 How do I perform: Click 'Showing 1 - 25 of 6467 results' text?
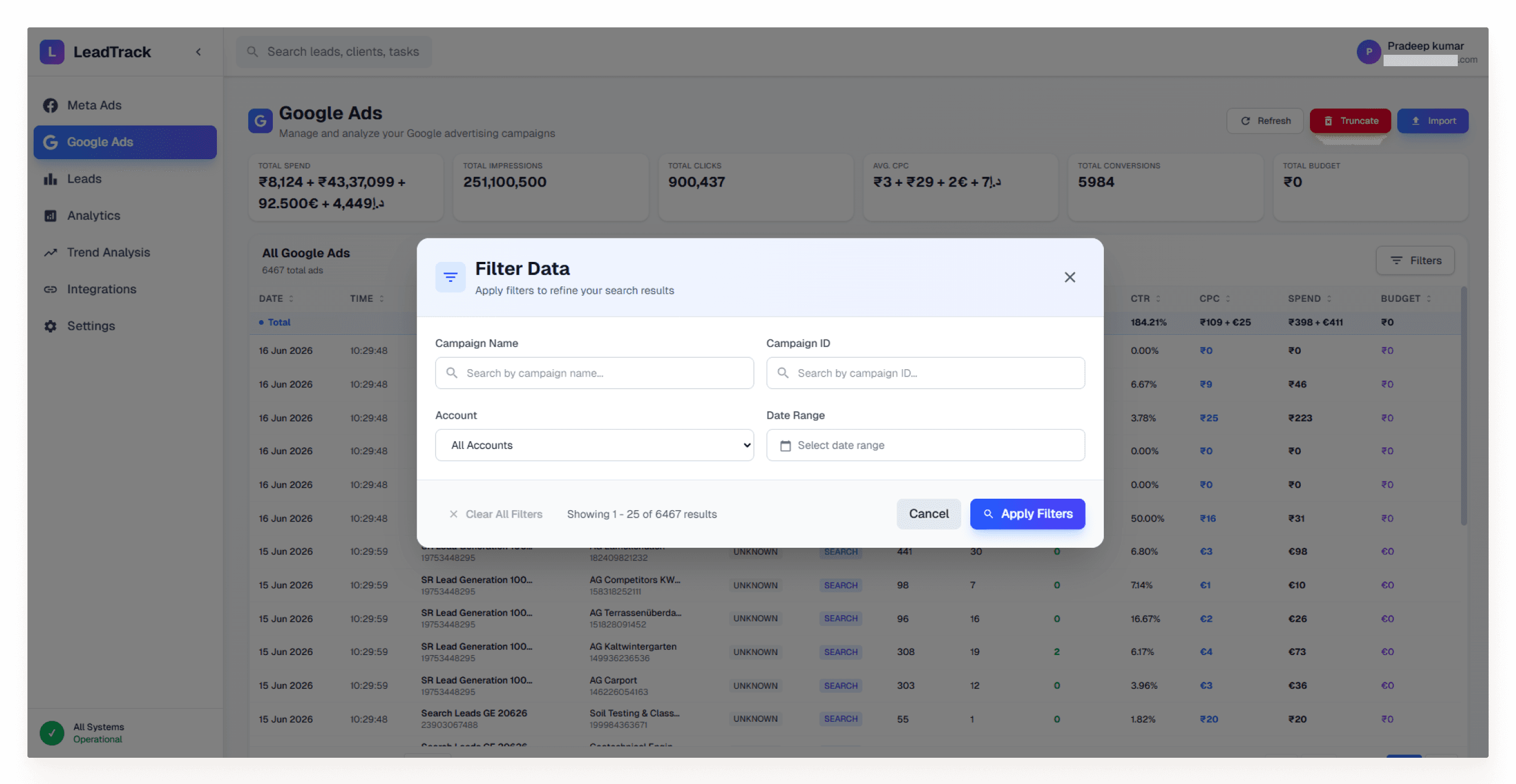(x=642, y=514)
